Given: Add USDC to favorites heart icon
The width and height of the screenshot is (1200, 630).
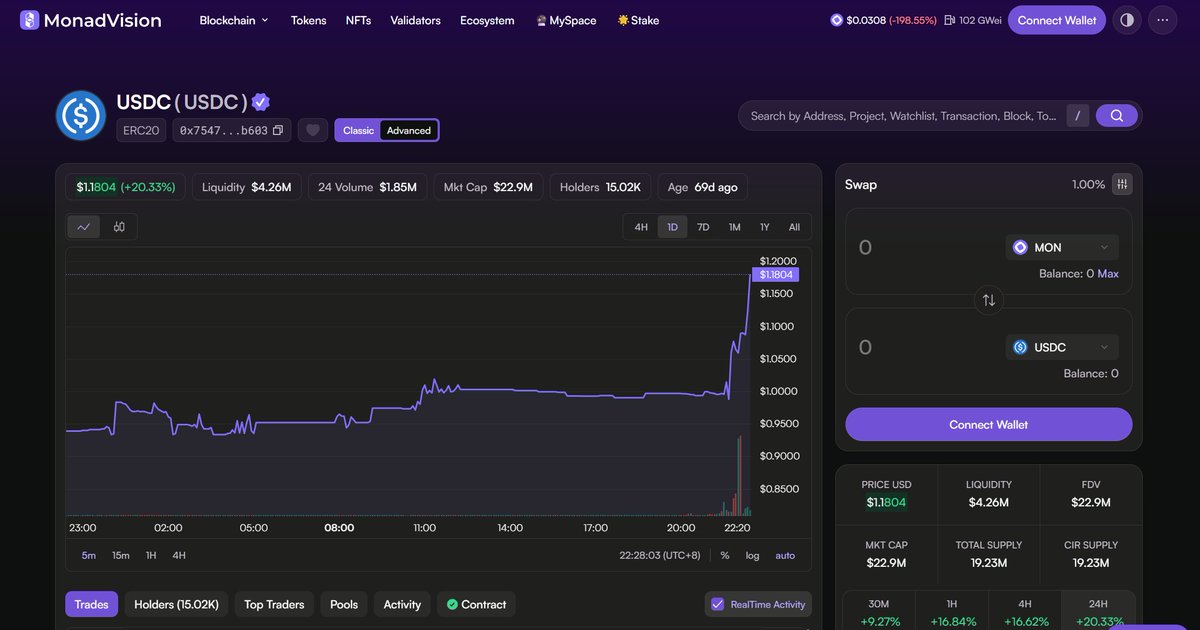Looking at the screenshot, I should pos(313,130).
